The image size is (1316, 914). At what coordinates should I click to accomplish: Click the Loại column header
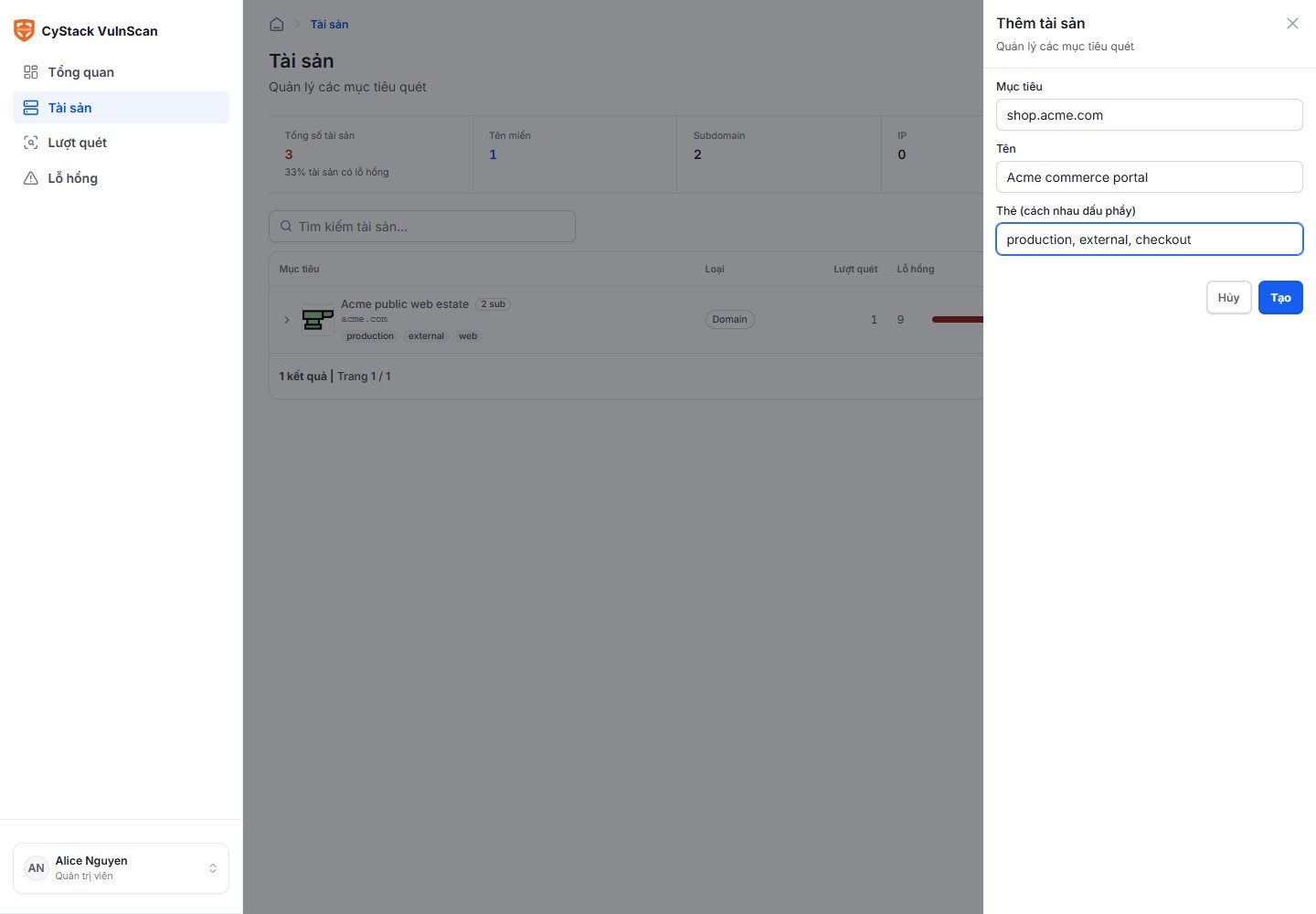click(715, 269)
